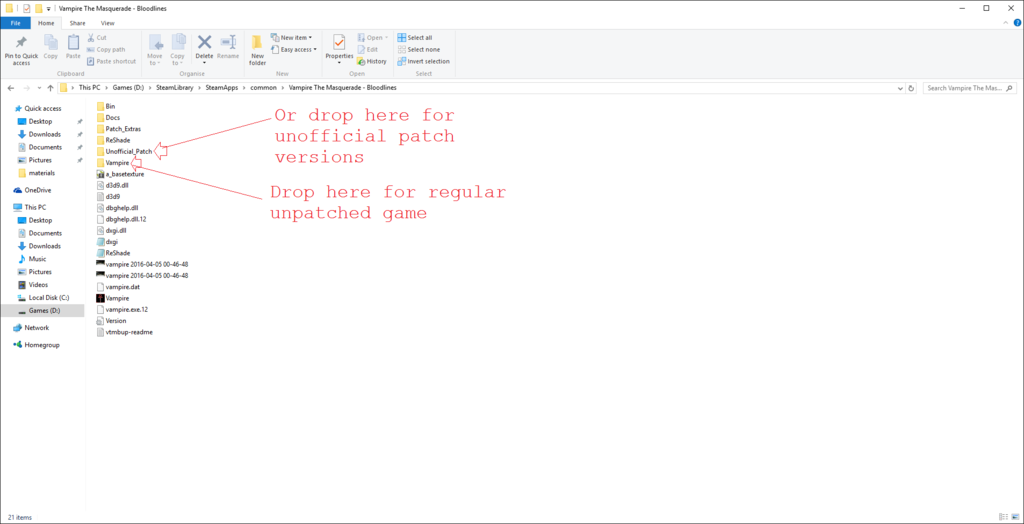Create a New folder
The height and width of the screenshot is (524, 1024).
(x=257, y=50)
